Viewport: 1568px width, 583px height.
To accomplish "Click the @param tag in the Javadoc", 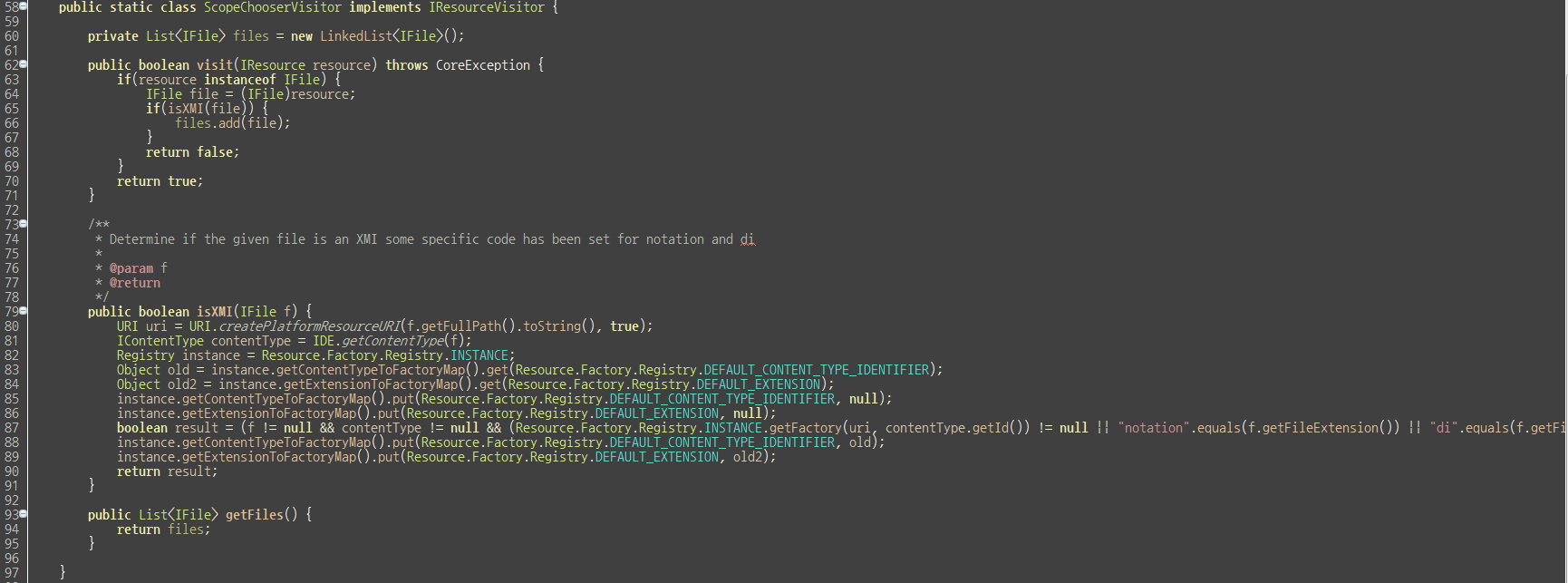I will click(x=131, y=268).
